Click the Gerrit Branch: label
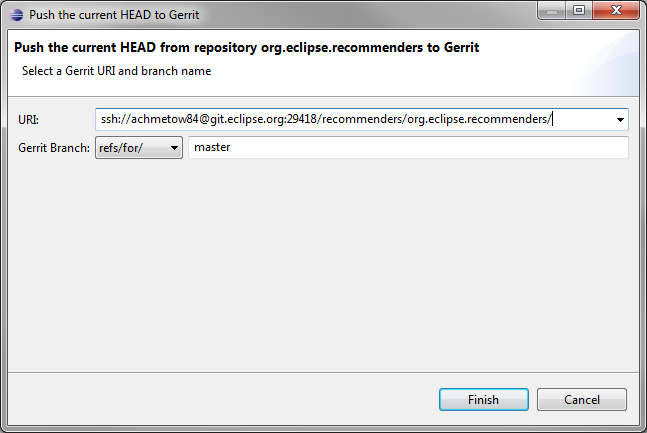 (x=53, y=148)
